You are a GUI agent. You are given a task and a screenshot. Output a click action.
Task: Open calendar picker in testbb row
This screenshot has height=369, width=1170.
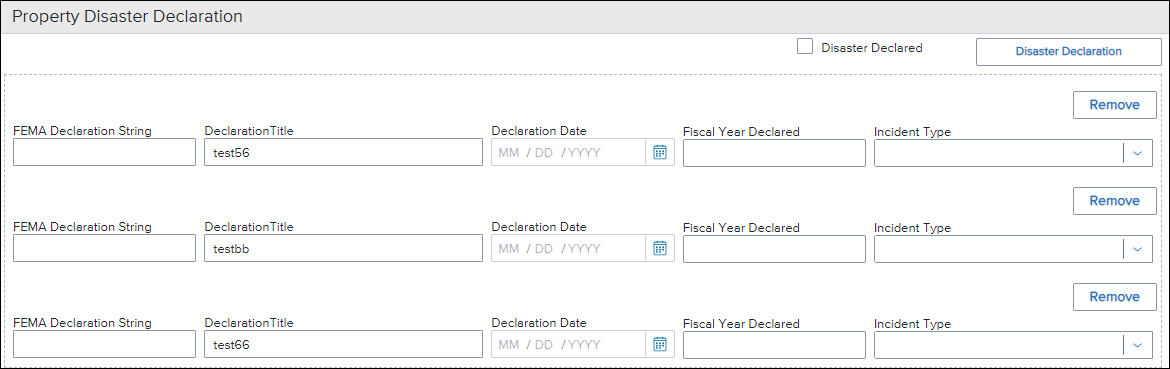(660, 249)
